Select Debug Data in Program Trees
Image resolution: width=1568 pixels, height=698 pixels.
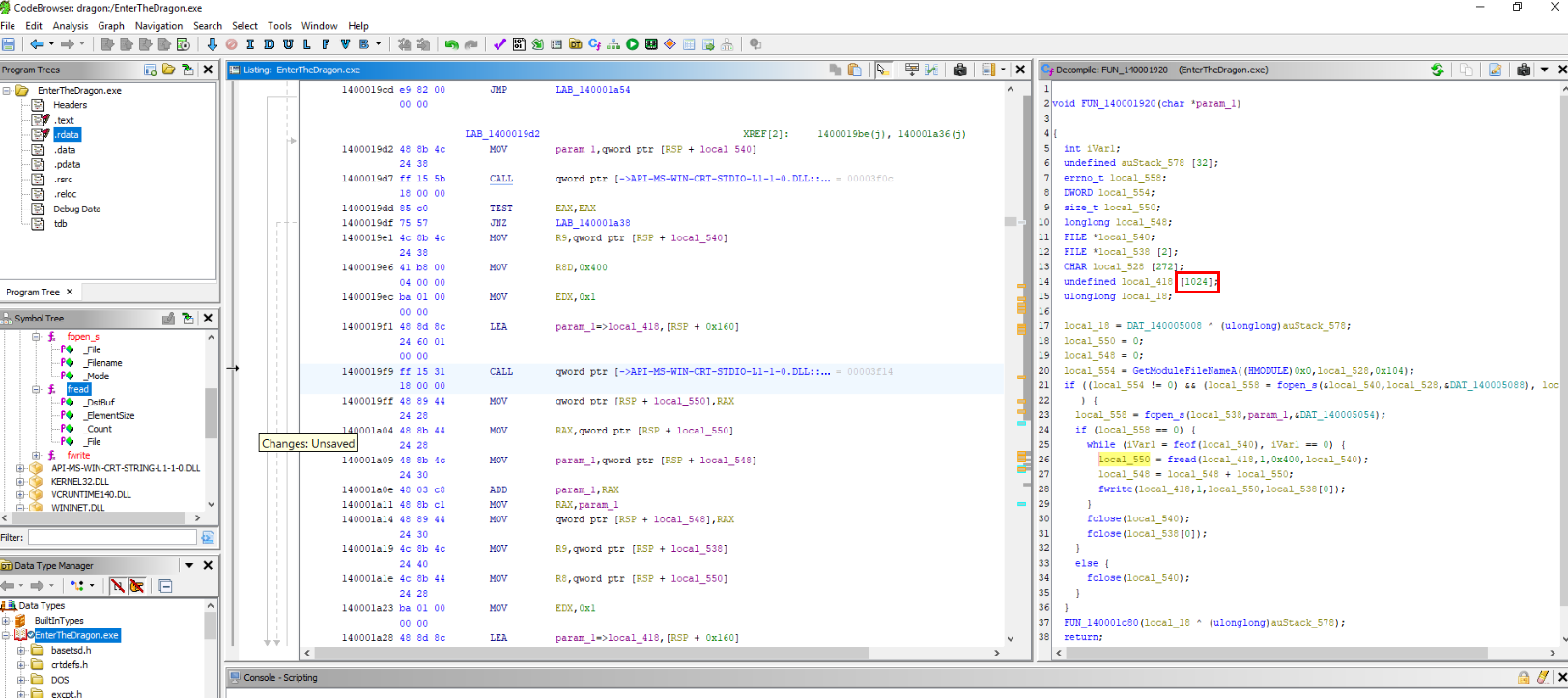pyautogui.click(x=76, y=209)
